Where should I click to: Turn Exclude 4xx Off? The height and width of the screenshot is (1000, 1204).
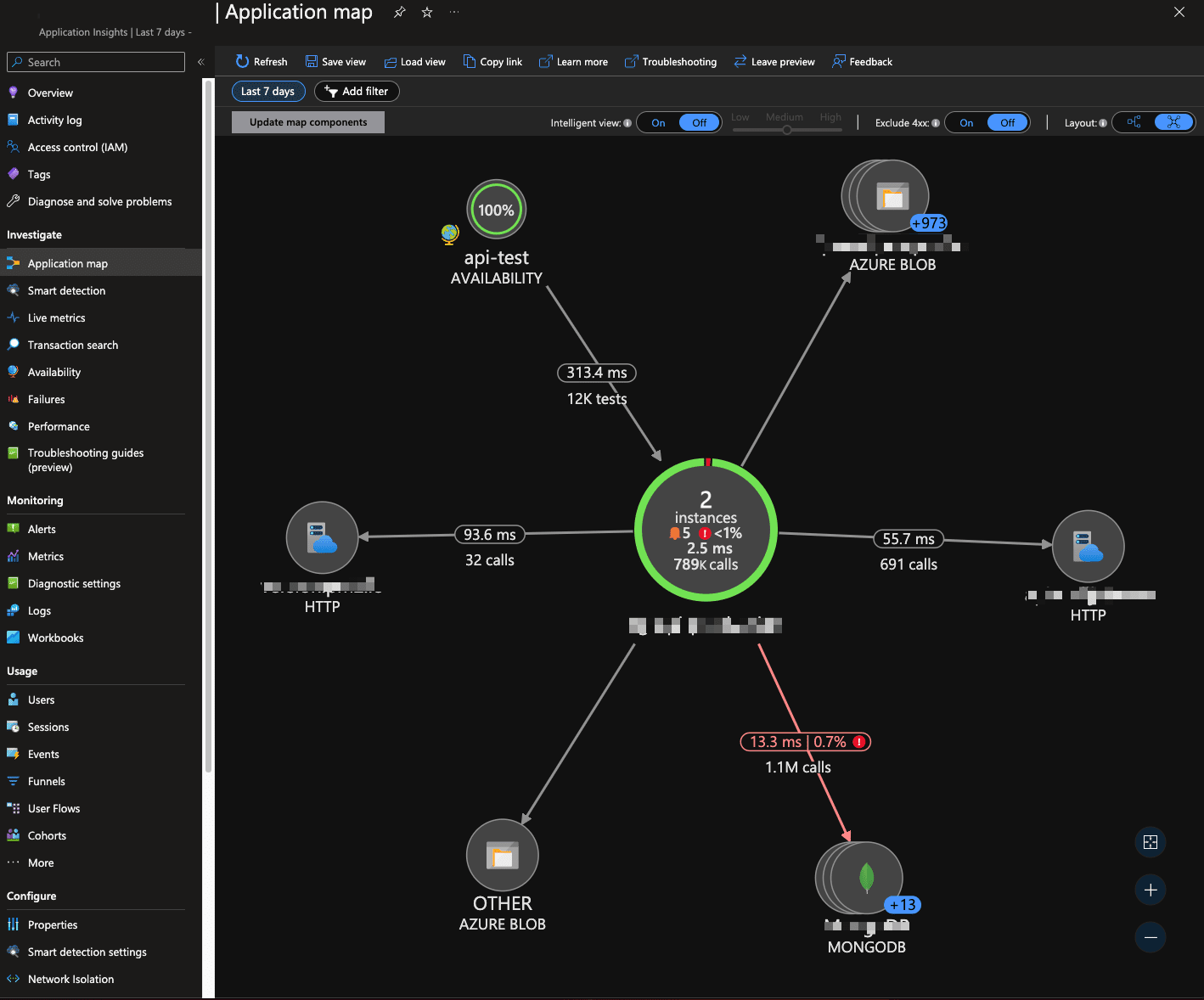[x=1007, y=123]
